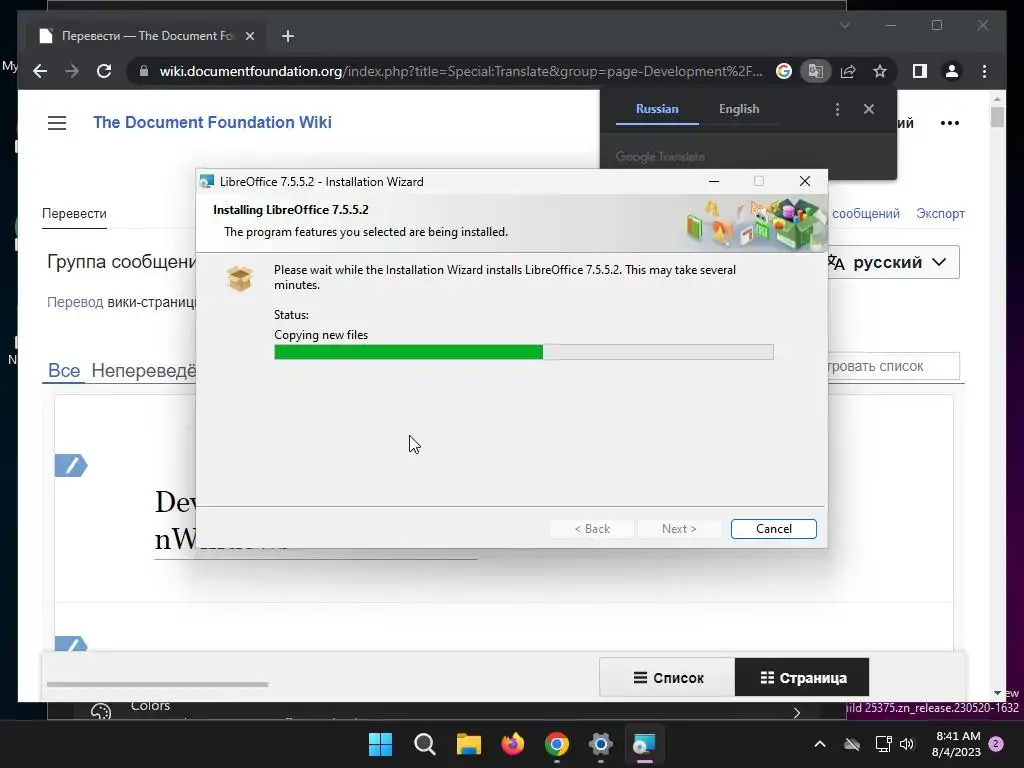
Task: Close the Перевести browser tab
Action: click(x=249, y=36)
